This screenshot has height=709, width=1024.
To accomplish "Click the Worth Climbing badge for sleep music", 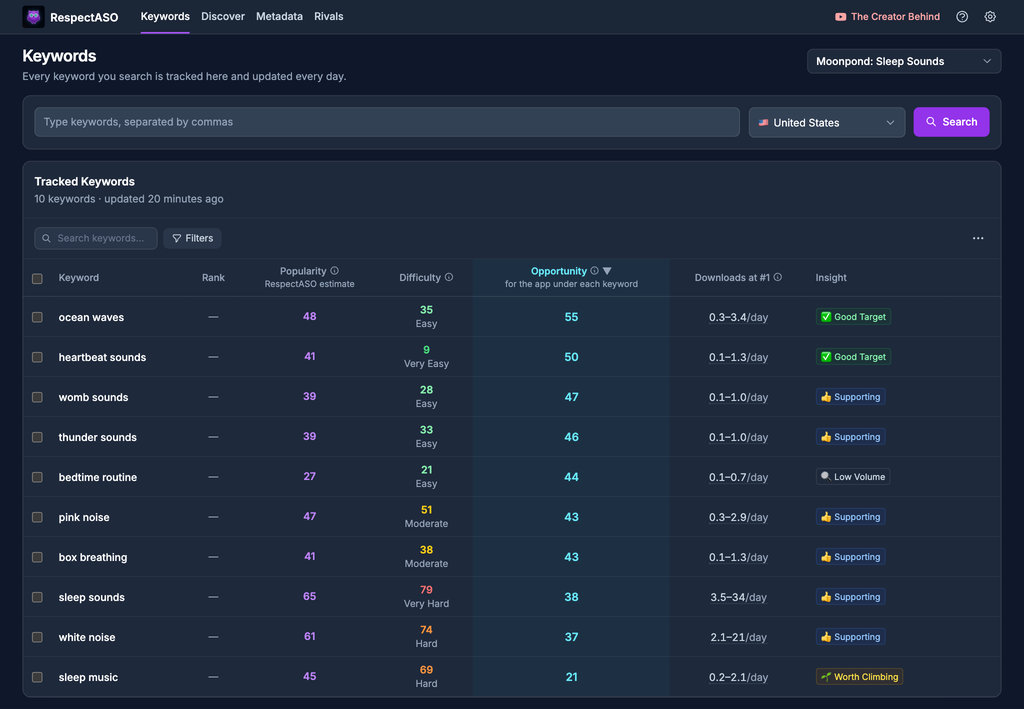I will [859, 677].
